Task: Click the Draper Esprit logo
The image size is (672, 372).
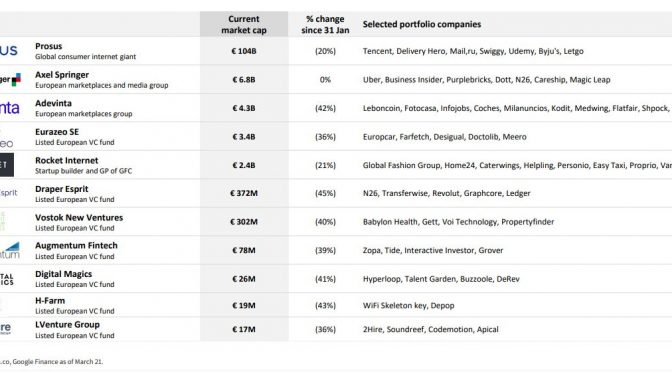Action: pos(9,193)
